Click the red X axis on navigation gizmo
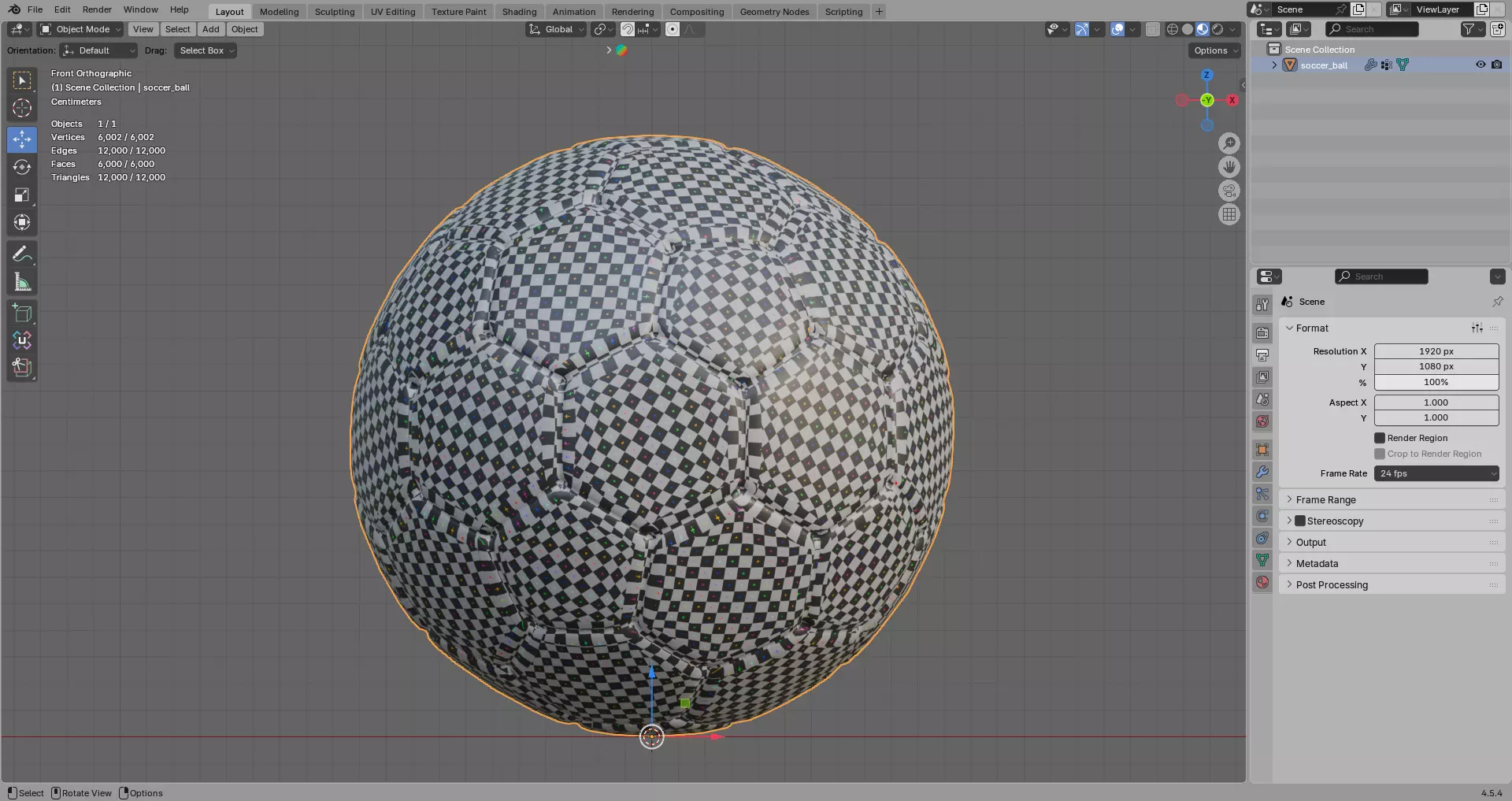Viewport: 1512px width, 801px height. (1232, 100)
